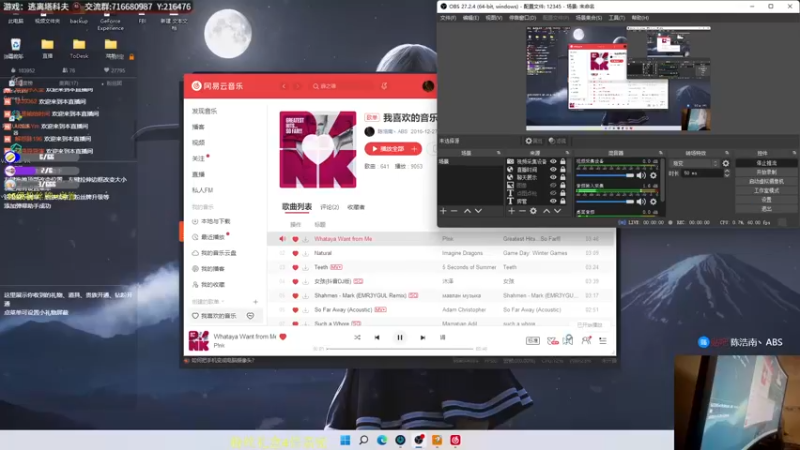The height and width of the screenshot is (450, 800).
Task: Toggle visibility of 视频采集设备 source in OBS
Action: [x=553, y=161]
